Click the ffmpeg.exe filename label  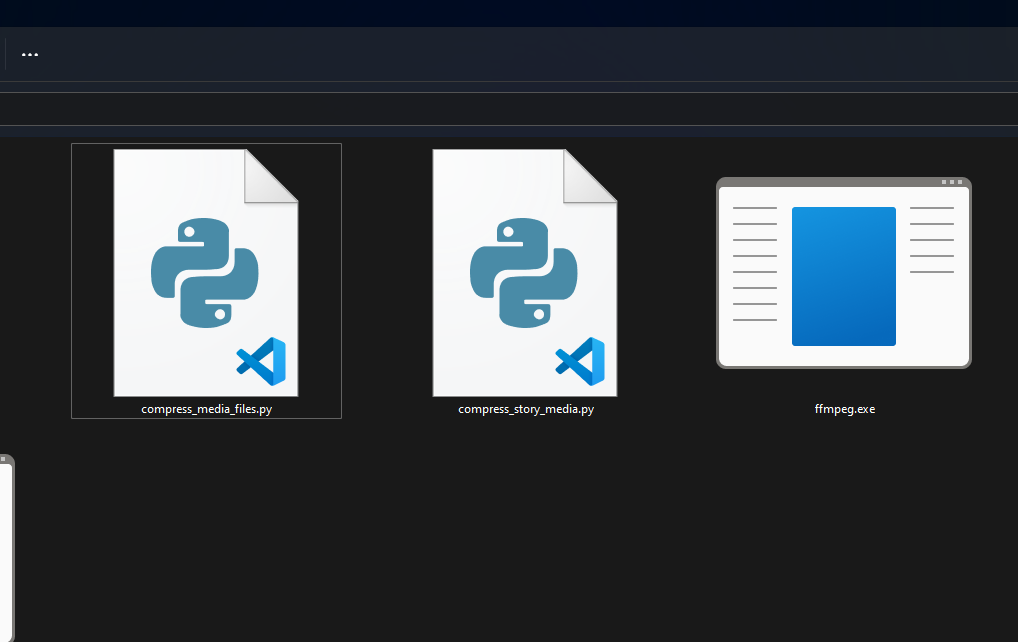point(845,409)
